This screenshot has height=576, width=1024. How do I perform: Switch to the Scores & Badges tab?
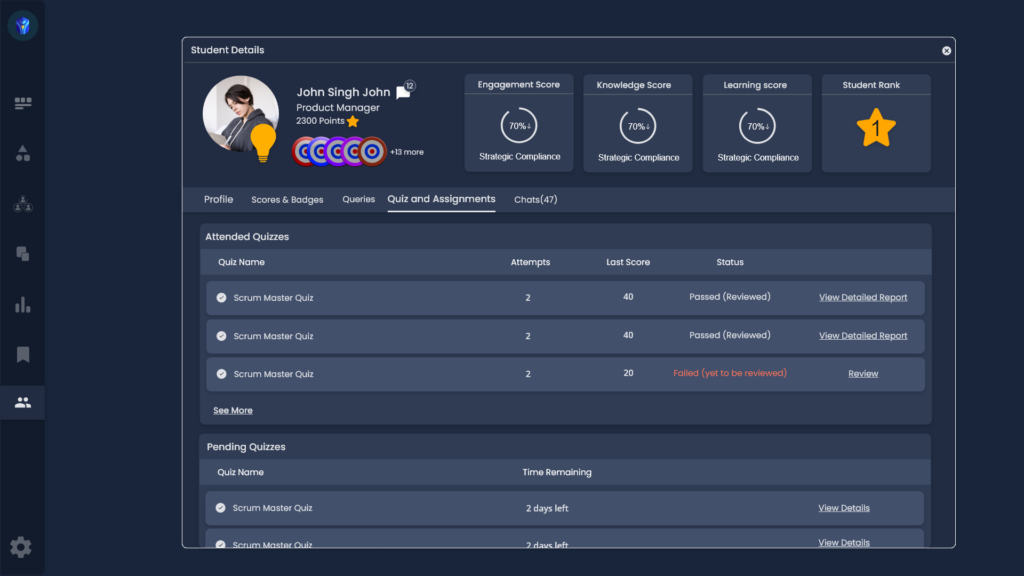[287, 200]
